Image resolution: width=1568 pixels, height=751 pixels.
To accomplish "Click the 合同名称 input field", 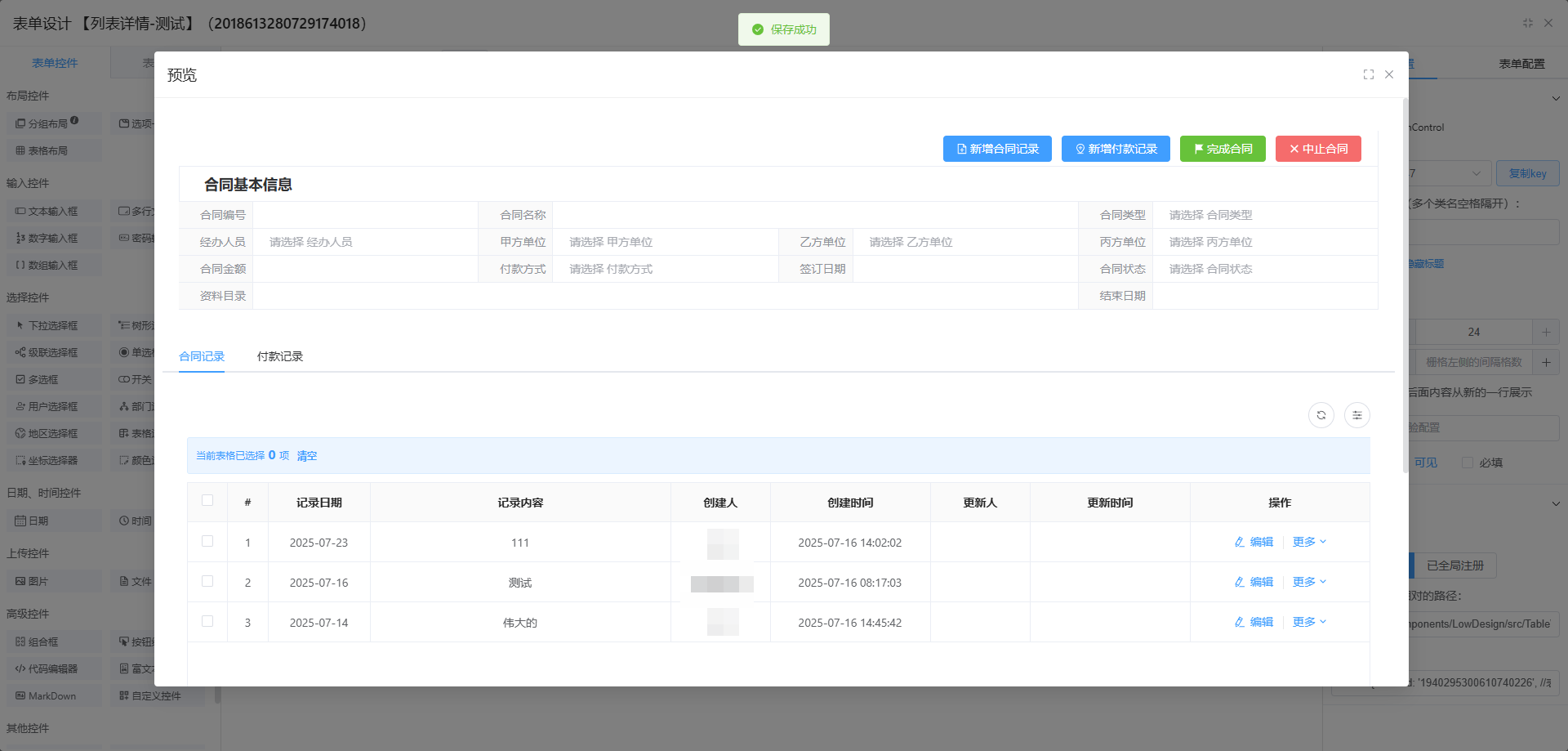I will tap(814, 215).
